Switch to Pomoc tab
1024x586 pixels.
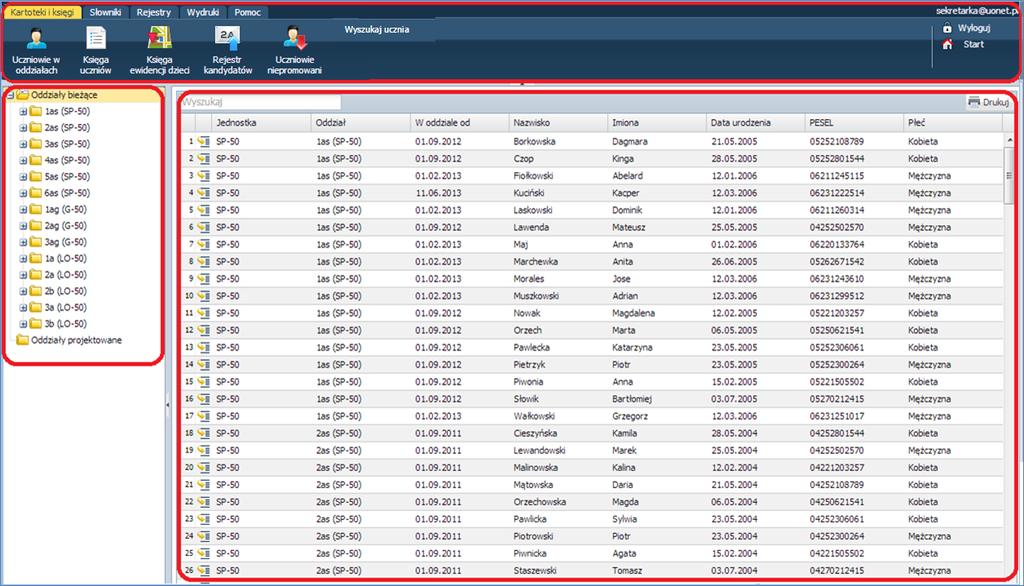click(248, 12)
